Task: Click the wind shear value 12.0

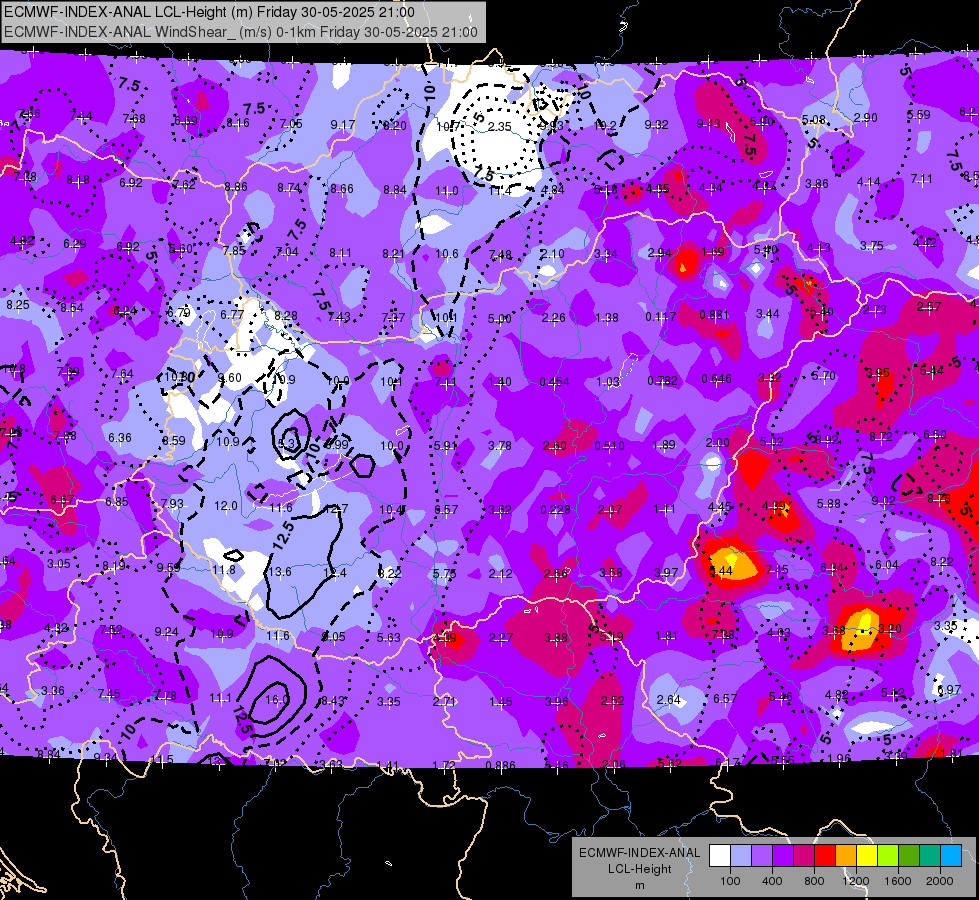Action: [226, 506]
